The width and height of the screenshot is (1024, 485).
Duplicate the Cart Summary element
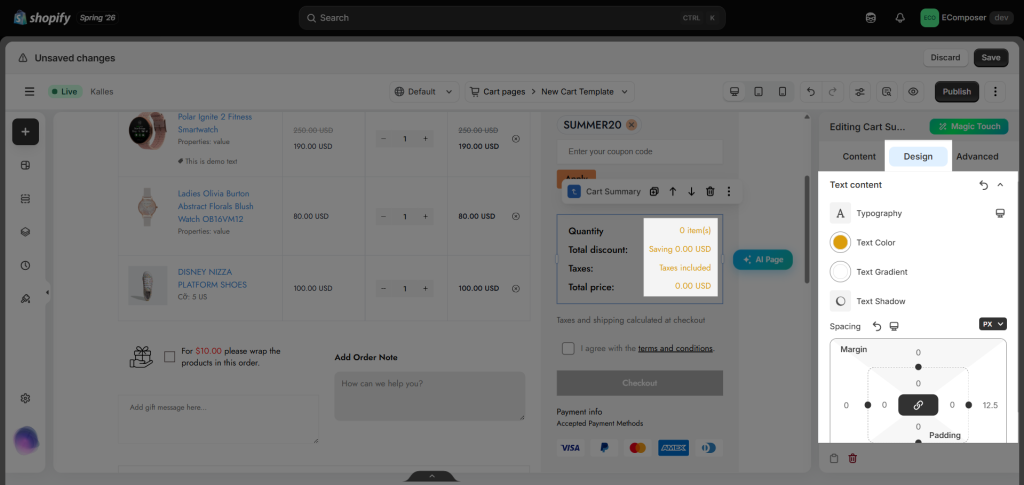click(654, 191)
